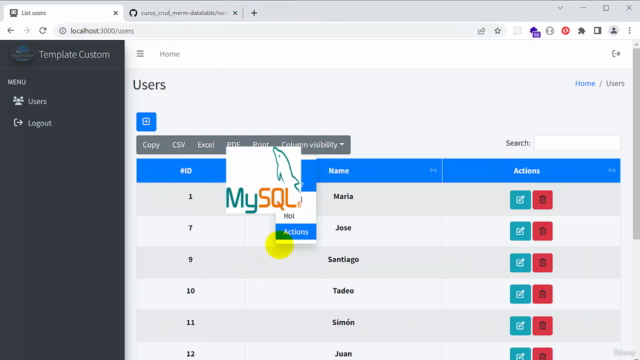Screen dimensions: 640x360
Task: Click the name cell Santiago
Action: click(x=343, y=259)
